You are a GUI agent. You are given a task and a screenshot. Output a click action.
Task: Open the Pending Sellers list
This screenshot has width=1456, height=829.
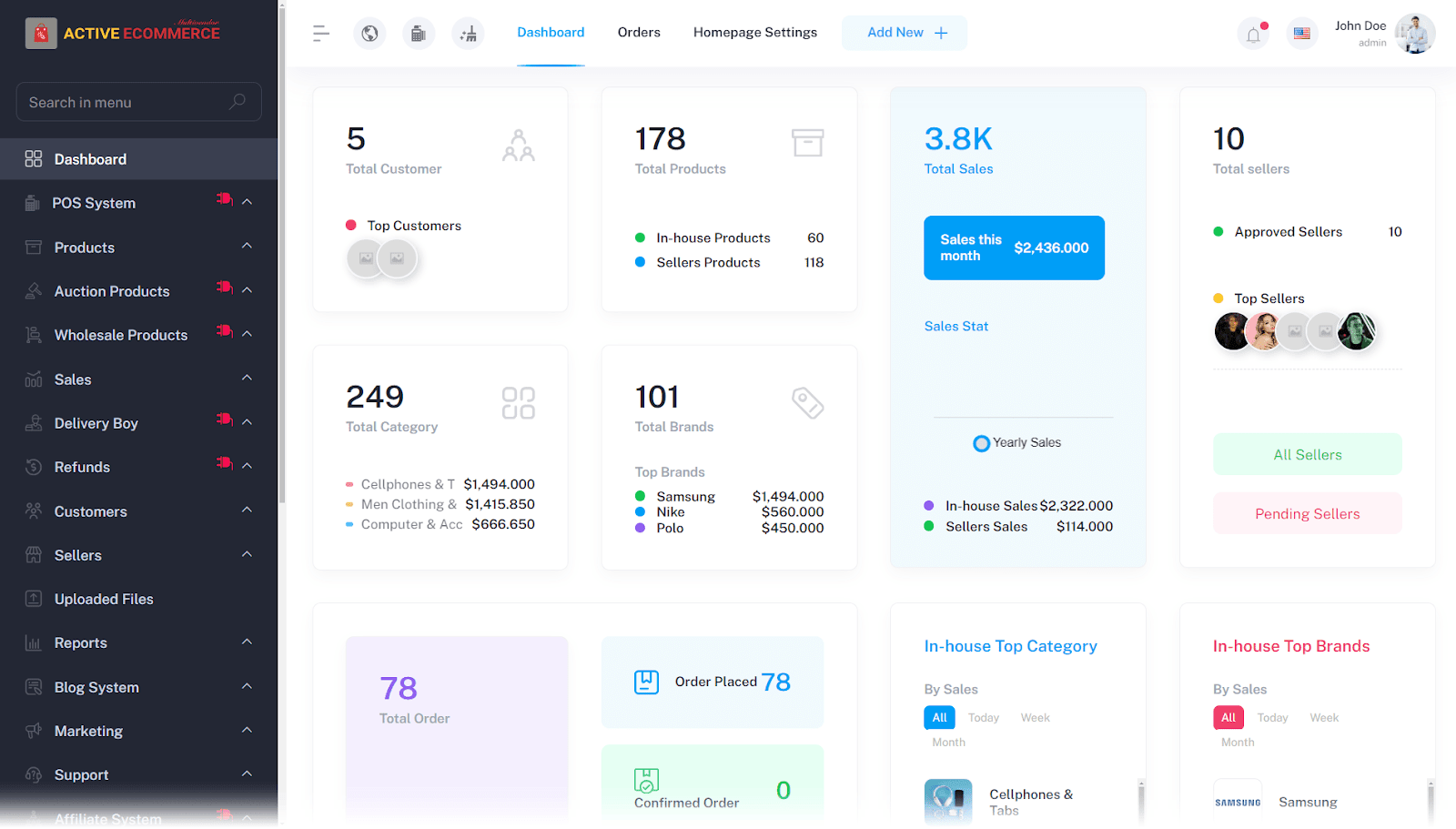(x=1307, y=512)
